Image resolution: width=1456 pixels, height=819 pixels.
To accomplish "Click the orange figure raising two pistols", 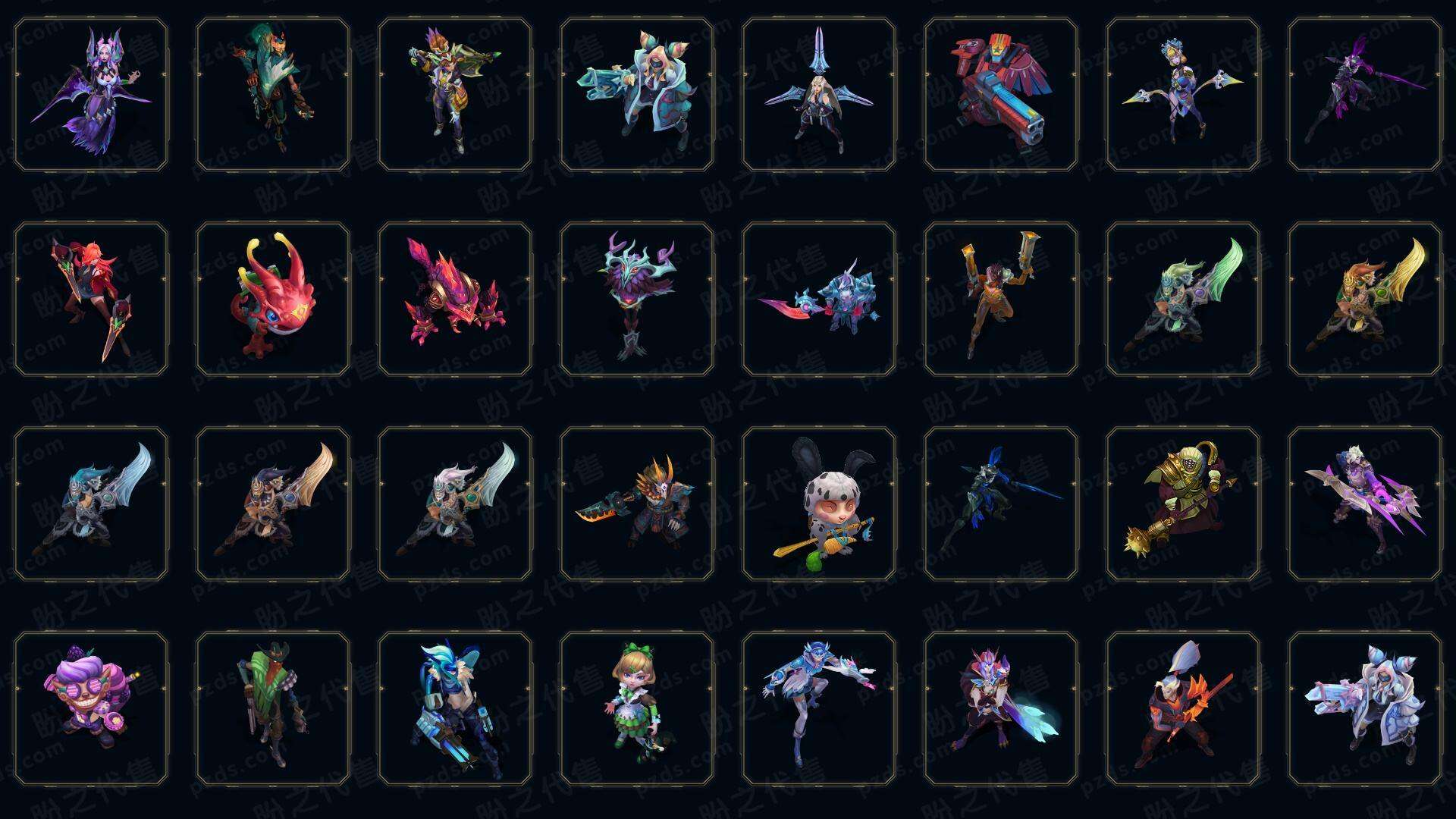I will pyautogui.click(x=1001, y=299).
